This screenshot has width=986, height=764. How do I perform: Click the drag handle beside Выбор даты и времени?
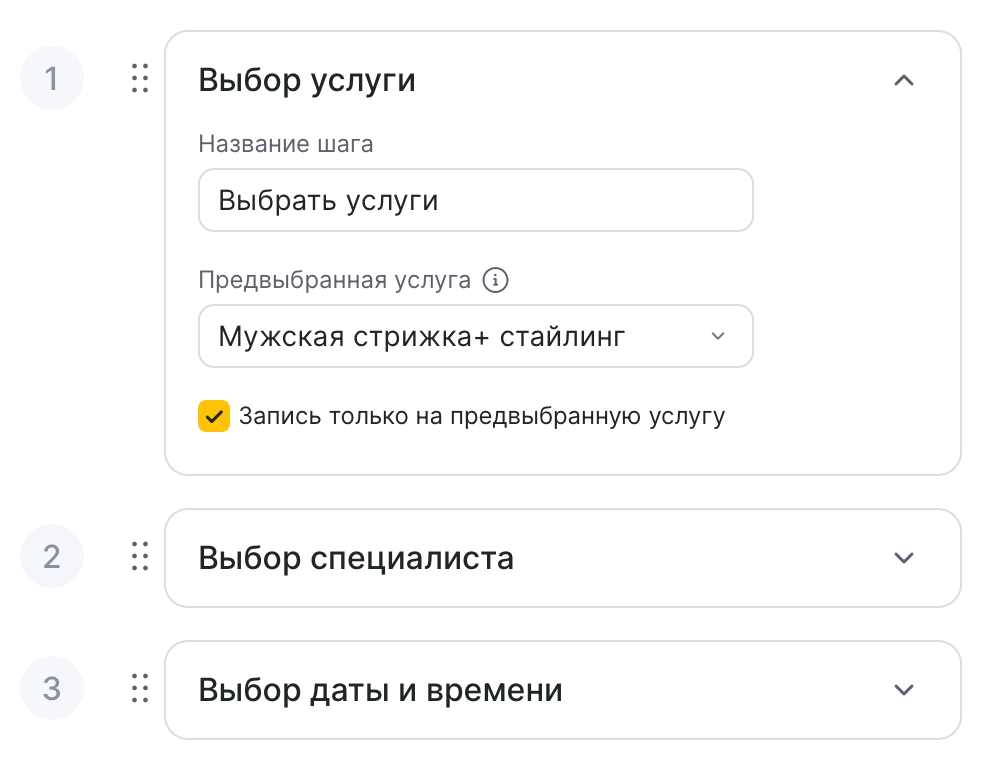[140, 688]
